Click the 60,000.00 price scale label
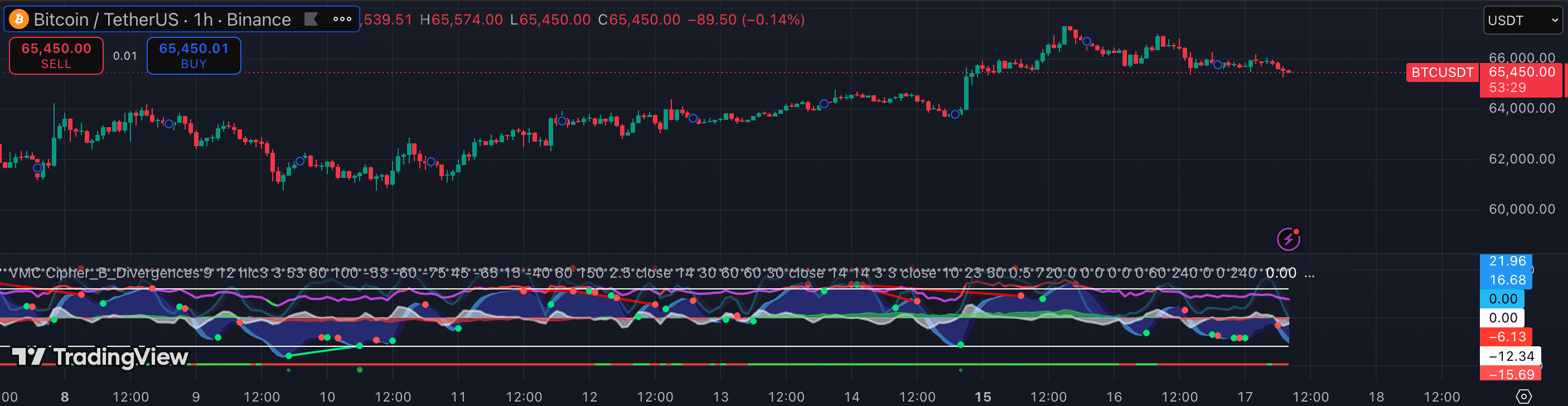The image size is (1568, 406). 1522,209
